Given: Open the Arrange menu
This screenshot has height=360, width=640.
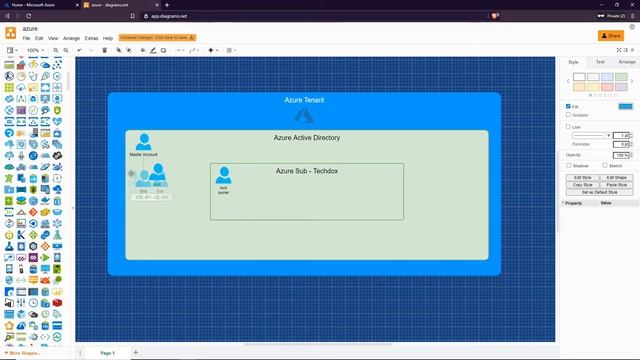Looking at the screenshot, I should click(71, 38).
